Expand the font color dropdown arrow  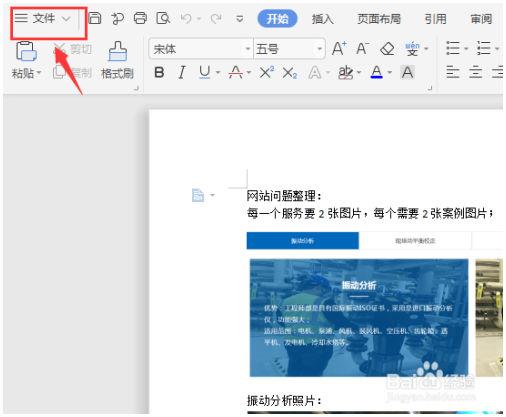click(390, 72)
